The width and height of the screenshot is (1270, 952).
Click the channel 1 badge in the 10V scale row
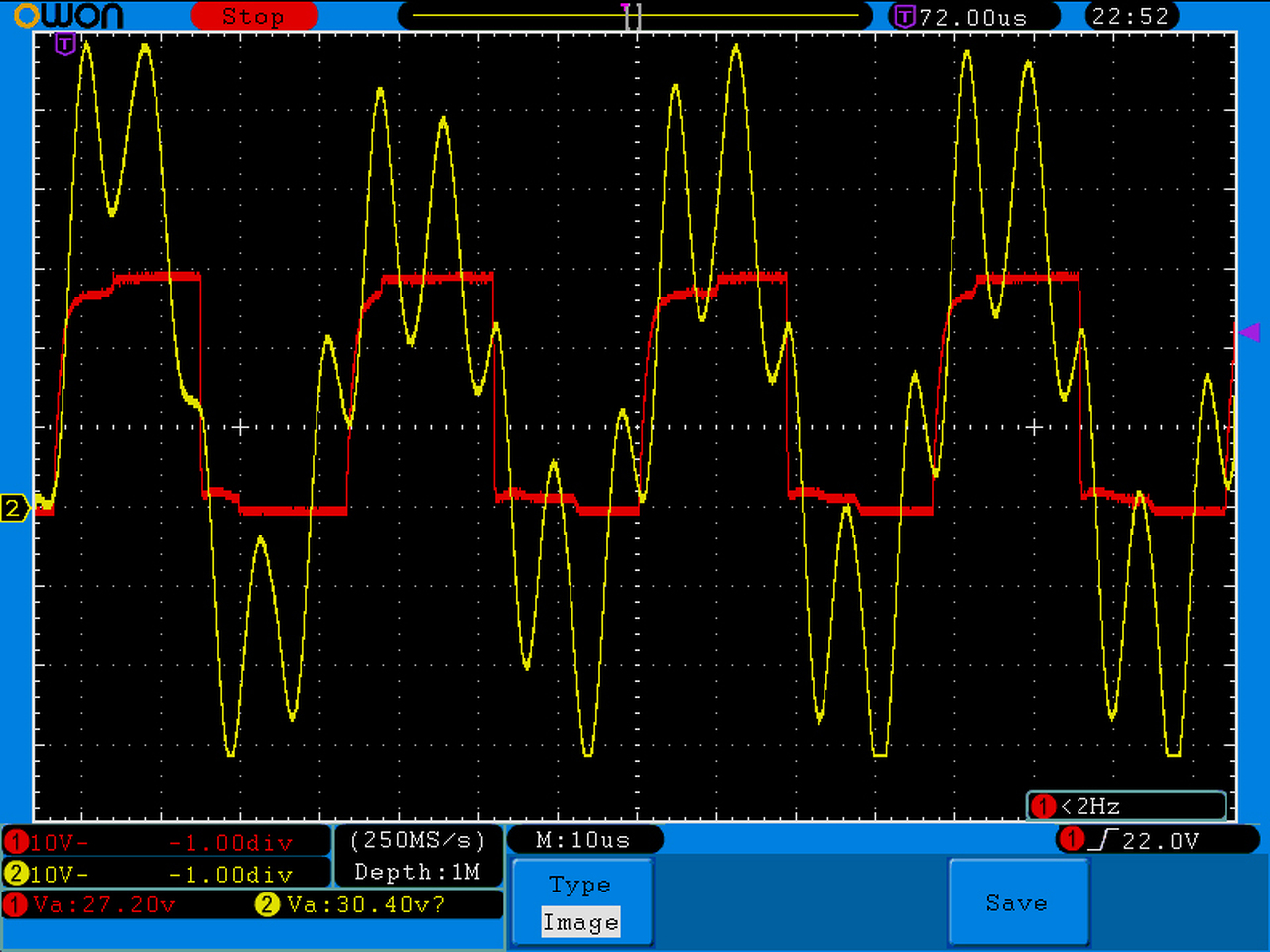tap(15, 843)
